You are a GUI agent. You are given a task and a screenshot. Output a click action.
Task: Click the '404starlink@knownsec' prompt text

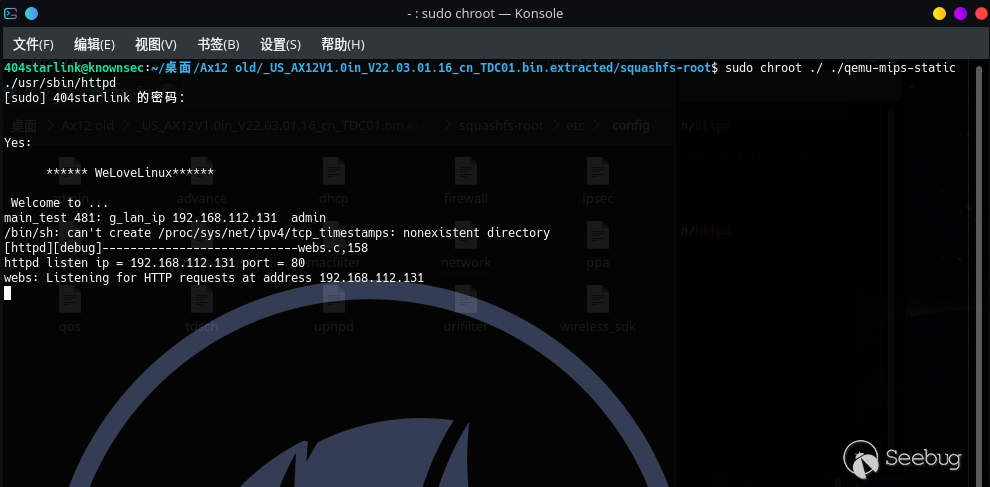(75, 68)
